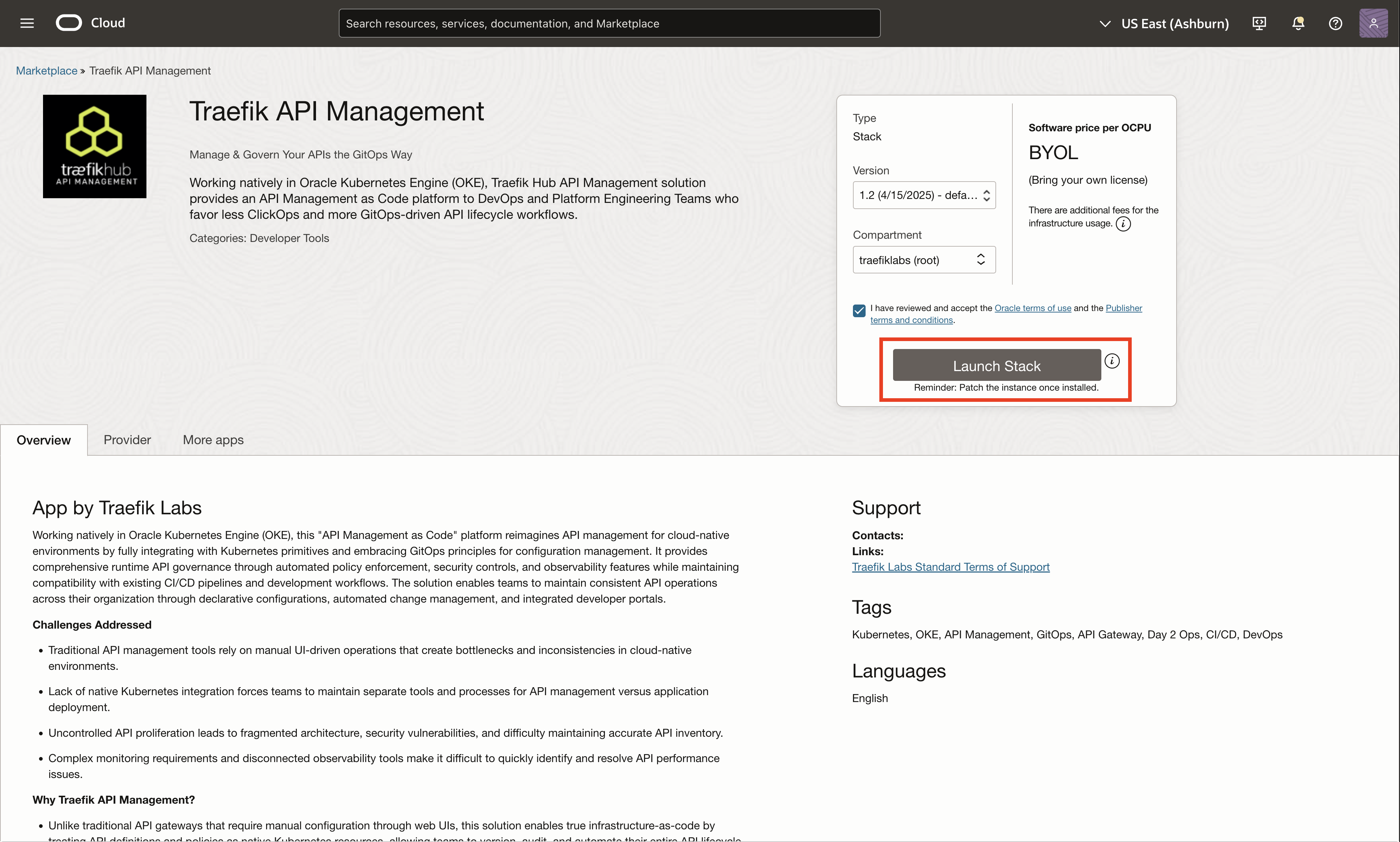Click the Traefik Hub logo thumbnail
1400x842 pixels.
pyautogui.click(x=95, y=146)
